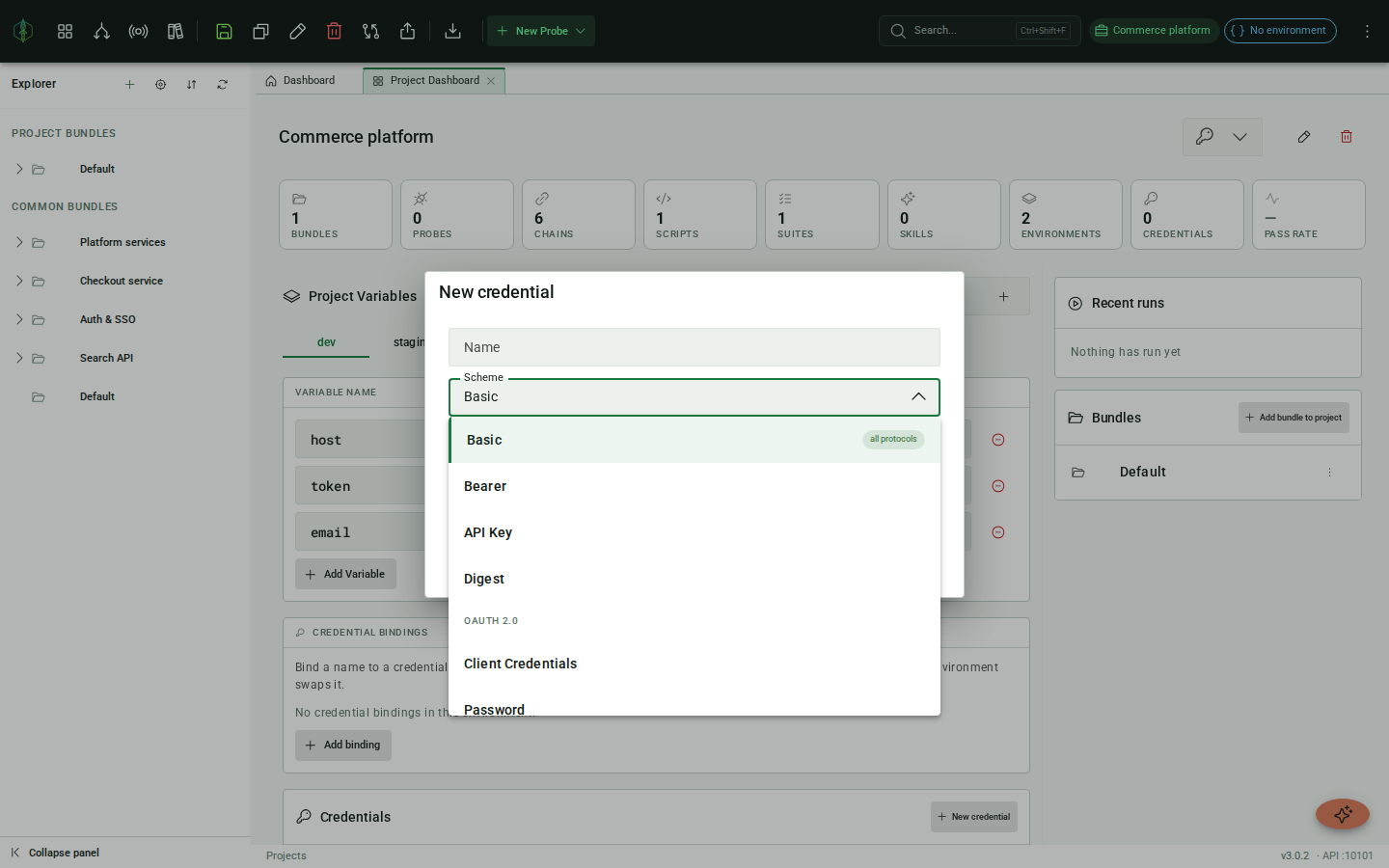The width and height of the screenshot is (1389, 868).
Task: Close the Project Dashboard tab
Action: (x=491, y=81)
